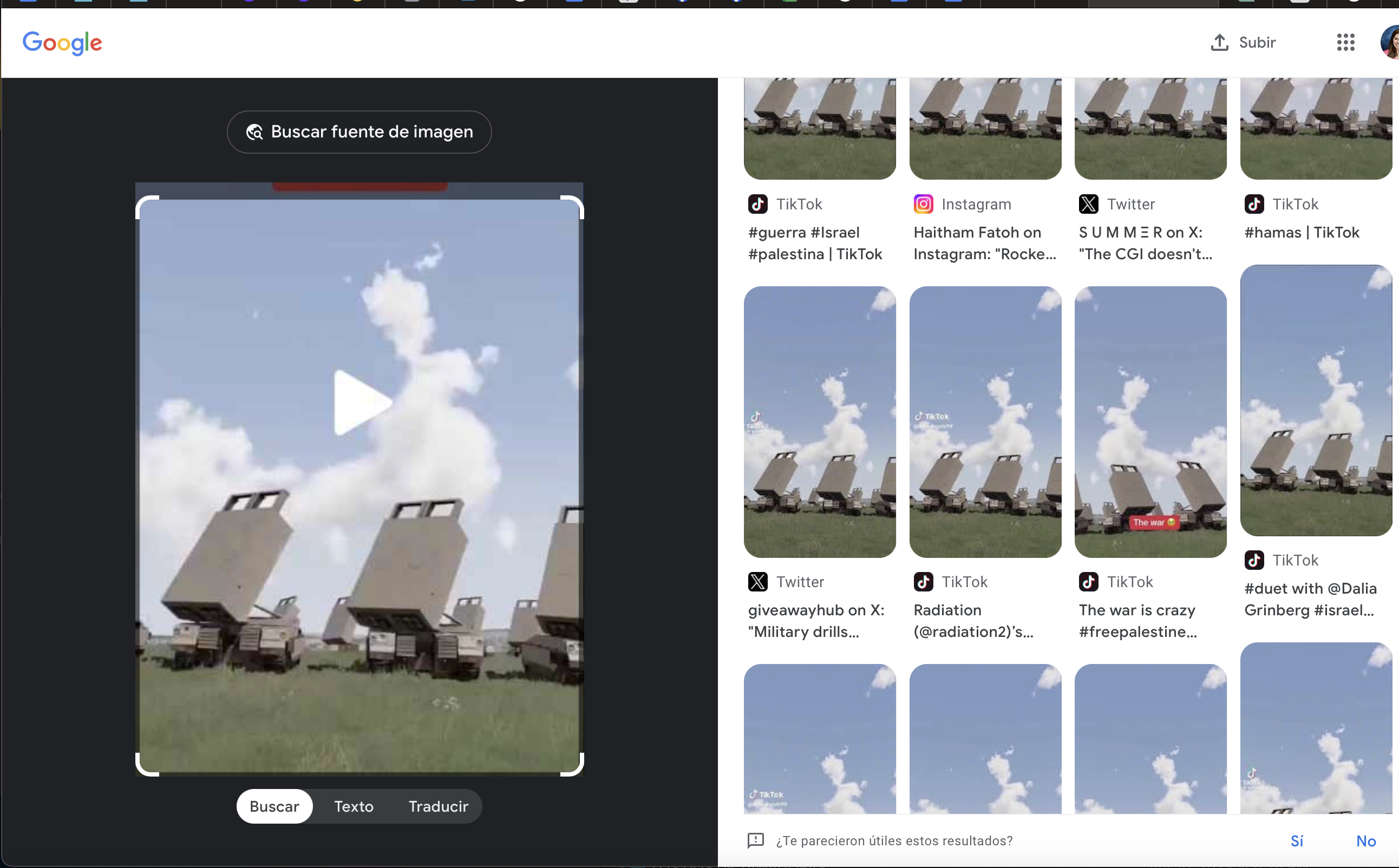The height and width of the screenshot is (868, 1399).
Task: Switch to the Texto mode
Action: pyautogui.click(x=354, y=806)
